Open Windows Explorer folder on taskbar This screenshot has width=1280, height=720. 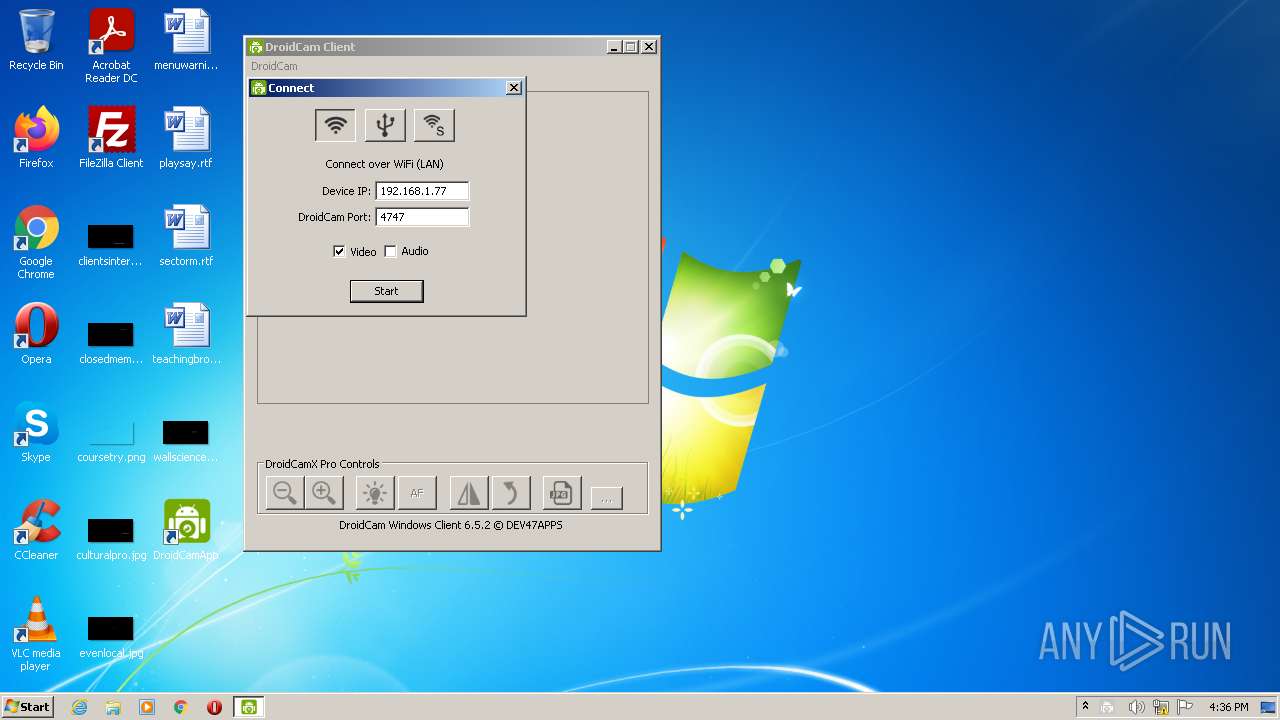[113, 707]
